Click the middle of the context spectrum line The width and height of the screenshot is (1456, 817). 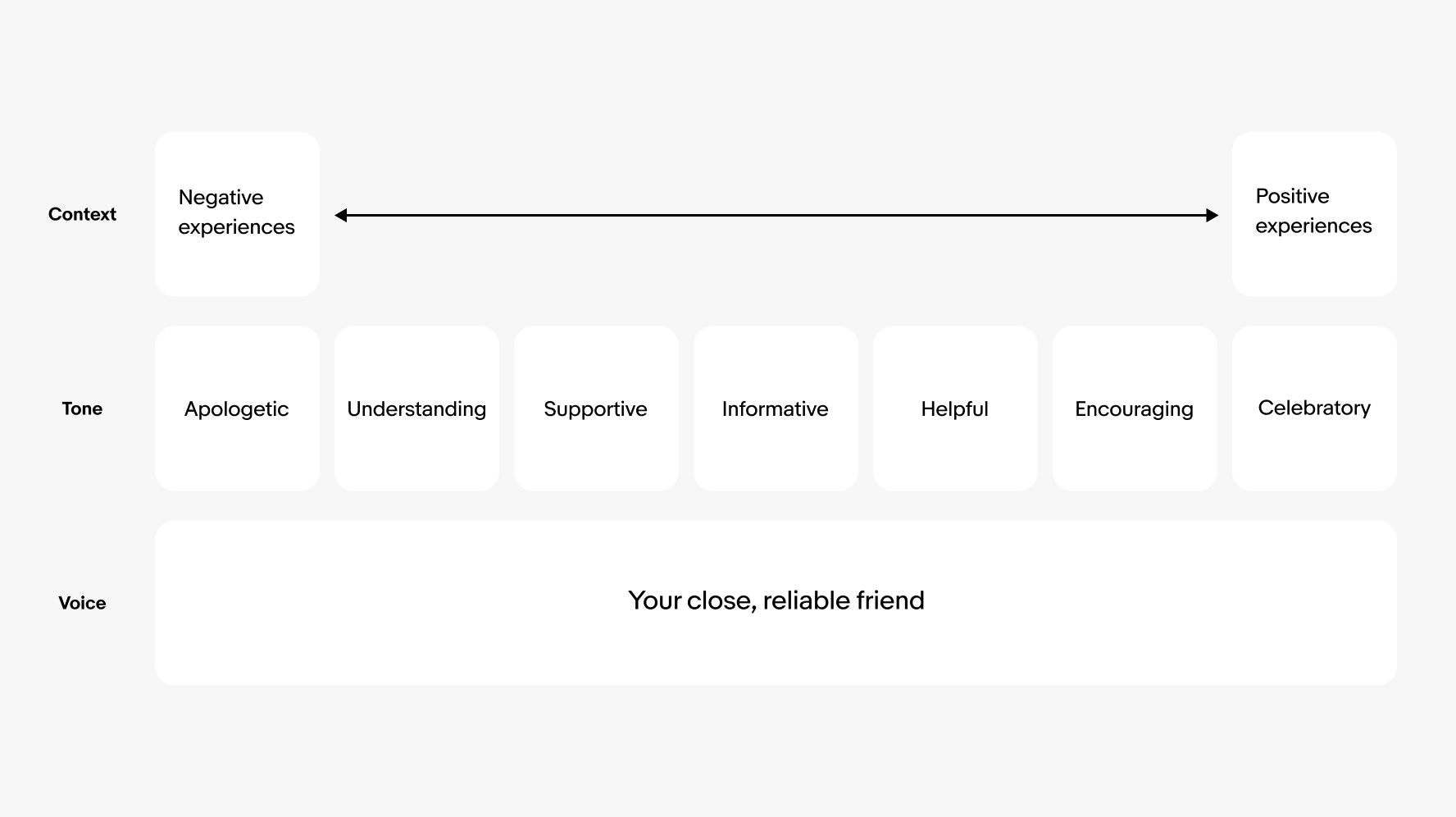click(776, 215)
